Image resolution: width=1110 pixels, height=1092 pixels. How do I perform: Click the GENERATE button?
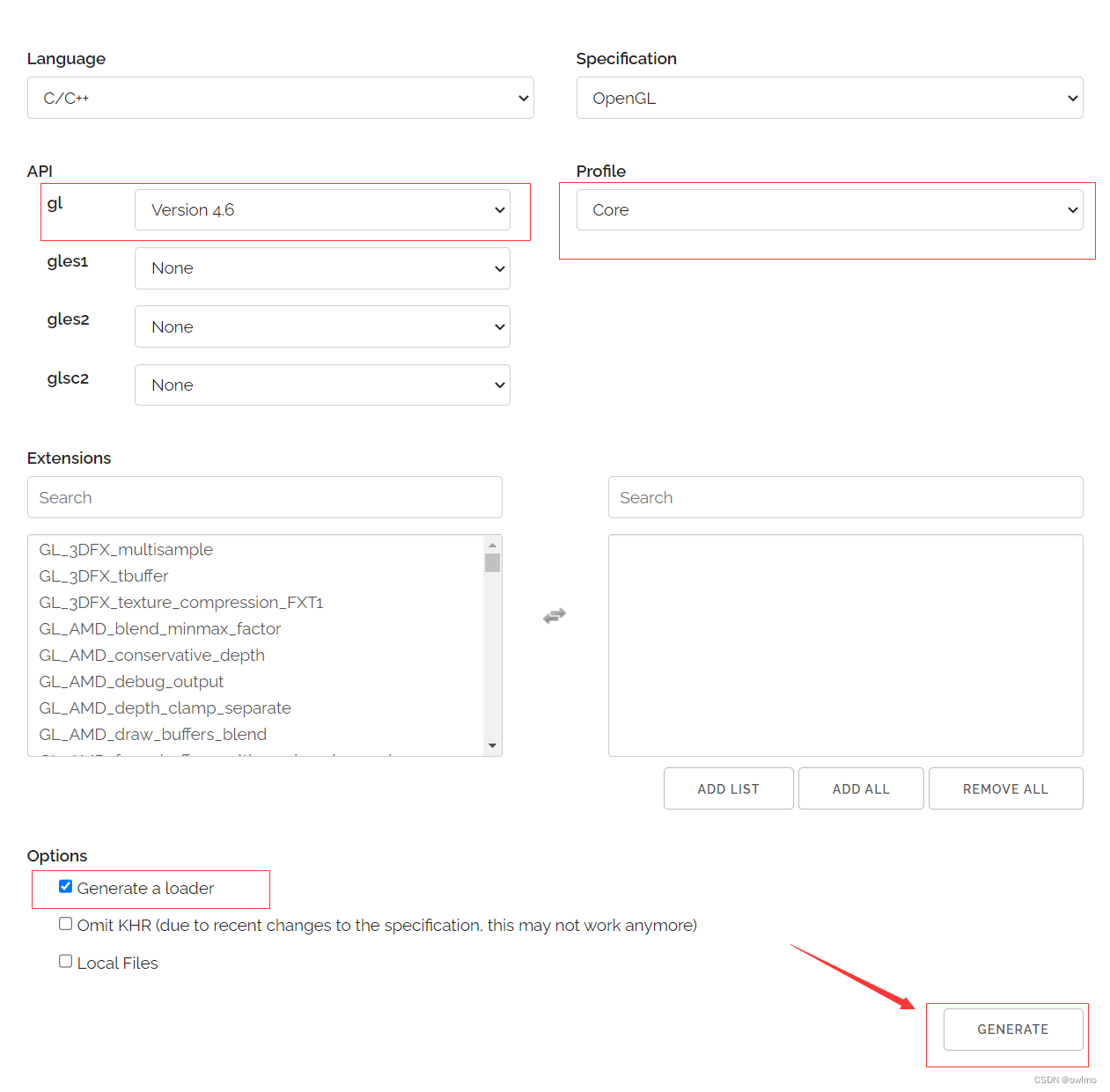coord(1011,1029)
